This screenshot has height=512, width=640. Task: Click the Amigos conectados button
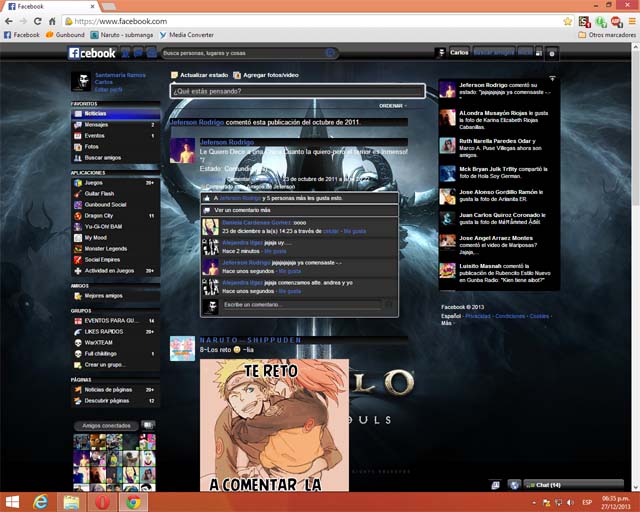106,426
